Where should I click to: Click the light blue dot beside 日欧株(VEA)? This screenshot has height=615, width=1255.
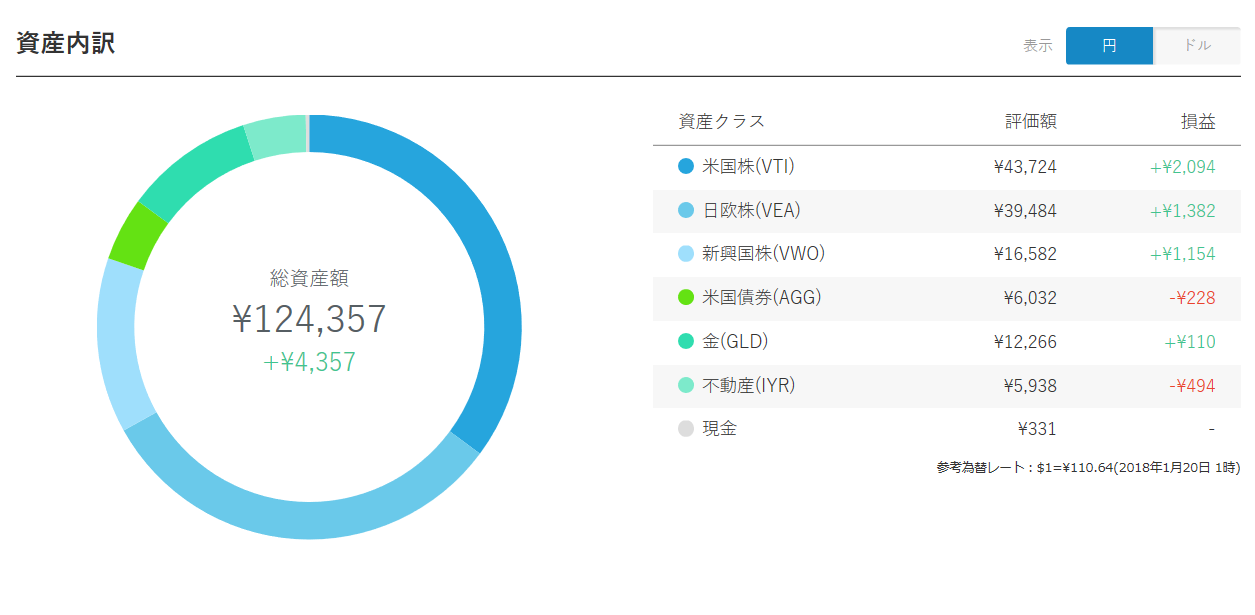[685, 210]
